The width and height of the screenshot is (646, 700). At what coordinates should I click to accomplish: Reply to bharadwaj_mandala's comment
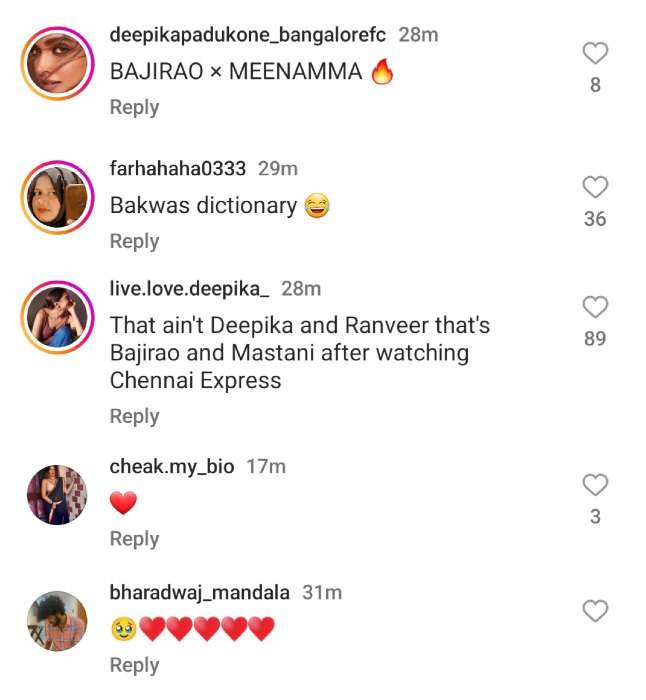click(134, 665)
